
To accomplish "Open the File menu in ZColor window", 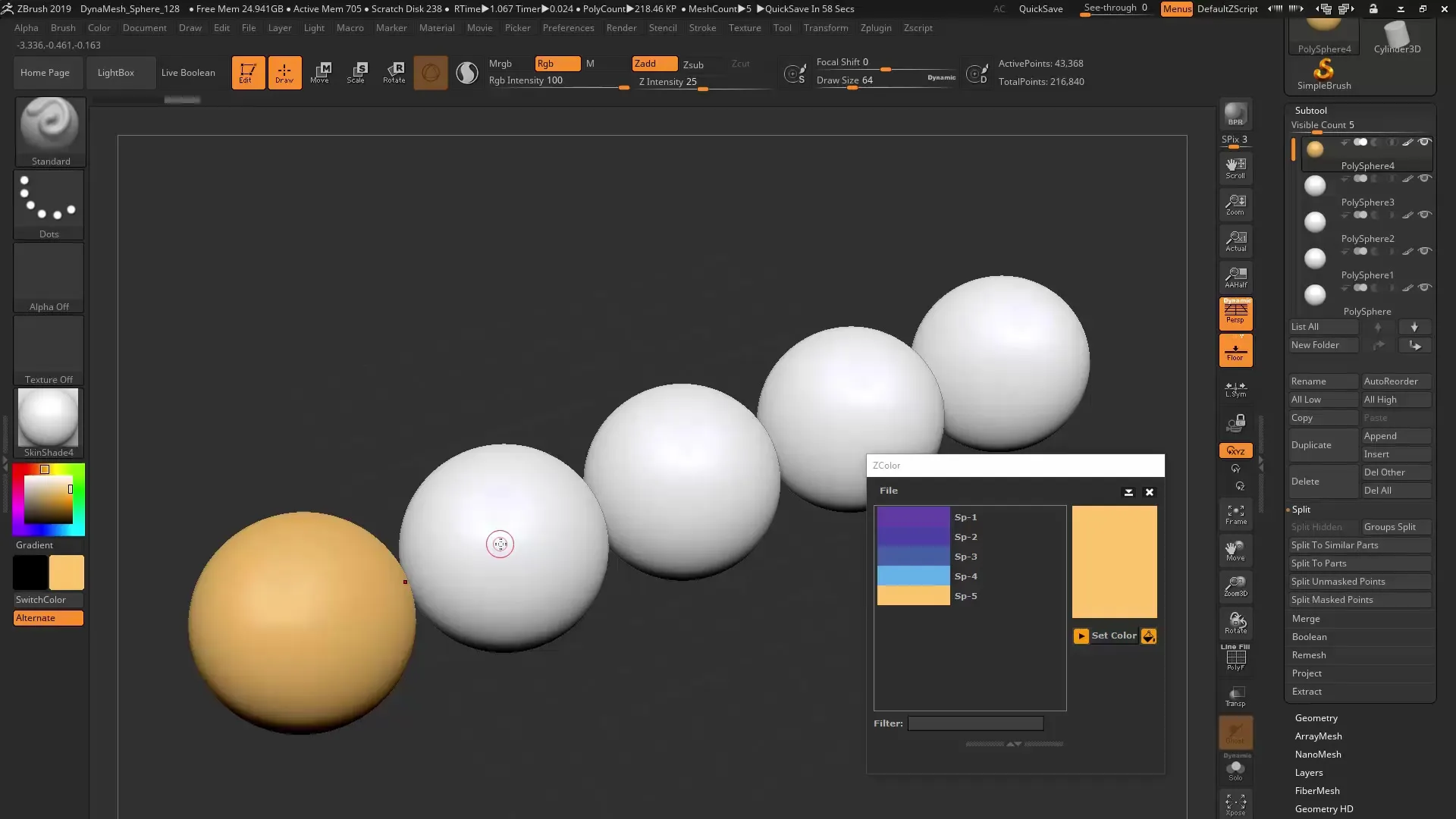I will (x=888, y=491).
